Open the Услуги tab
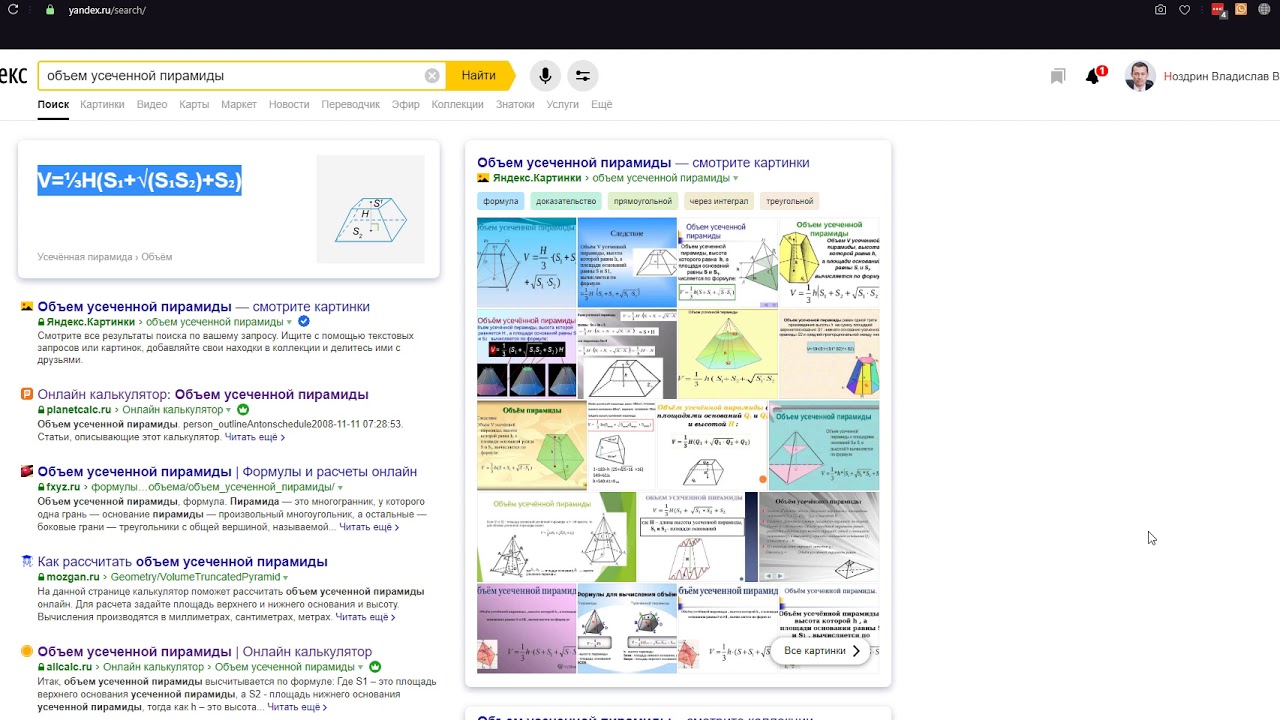Image resolution: width=1280 pixels, height=720 pixels. (563, 104)
